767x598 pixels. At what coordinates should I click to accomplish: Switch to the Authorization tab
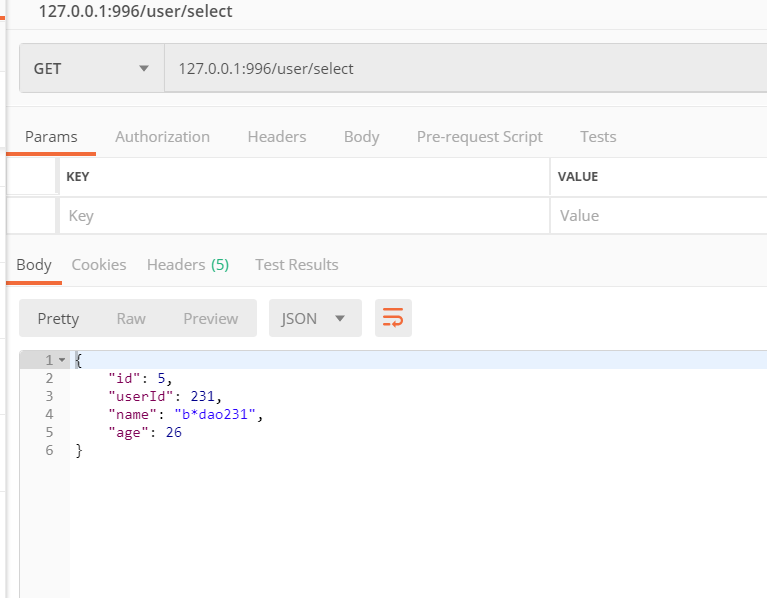tap(162, 137)
